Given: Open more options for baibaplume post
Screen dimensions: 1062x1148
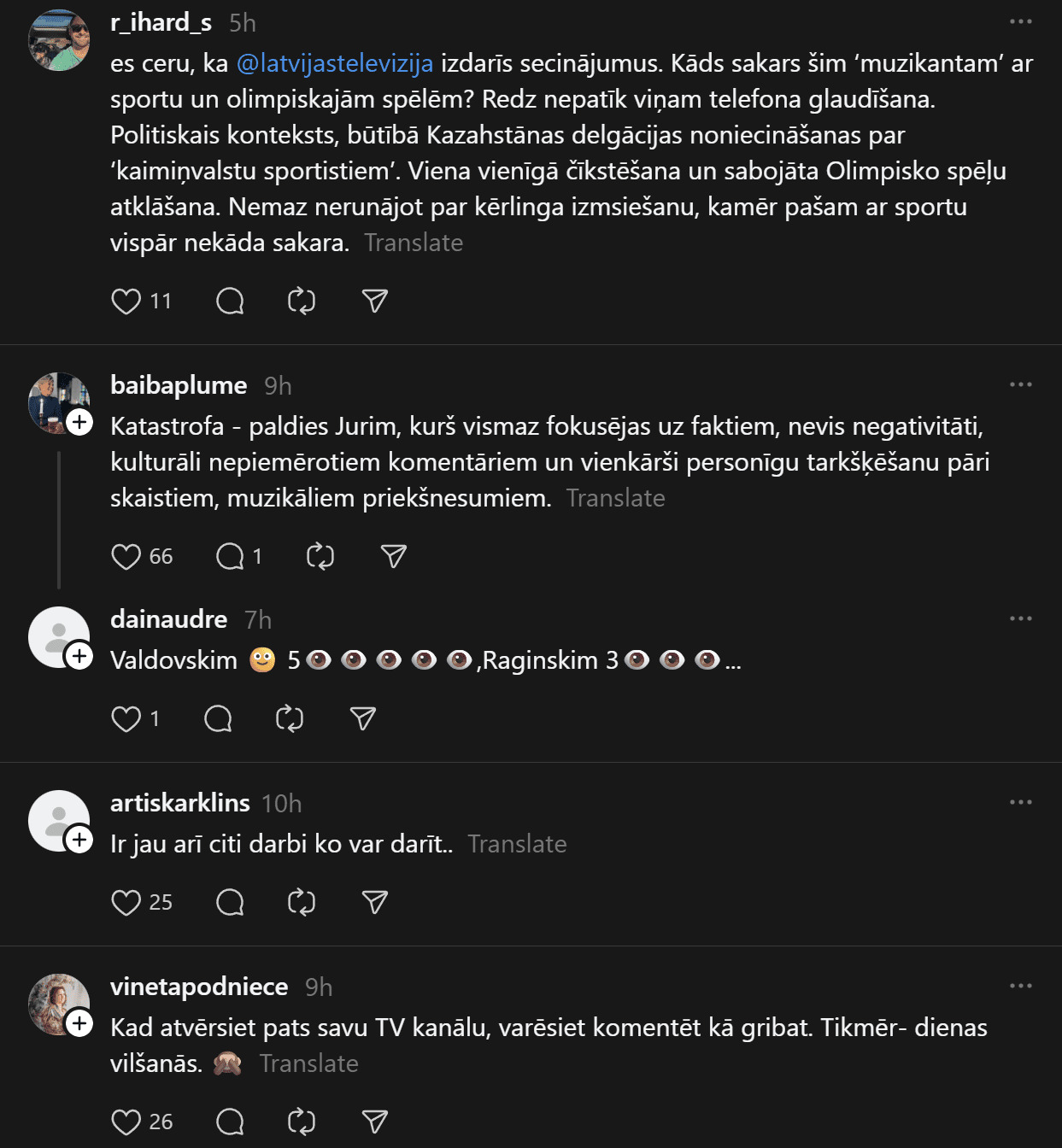Looking at the screenshot, I should [1021, 384].
